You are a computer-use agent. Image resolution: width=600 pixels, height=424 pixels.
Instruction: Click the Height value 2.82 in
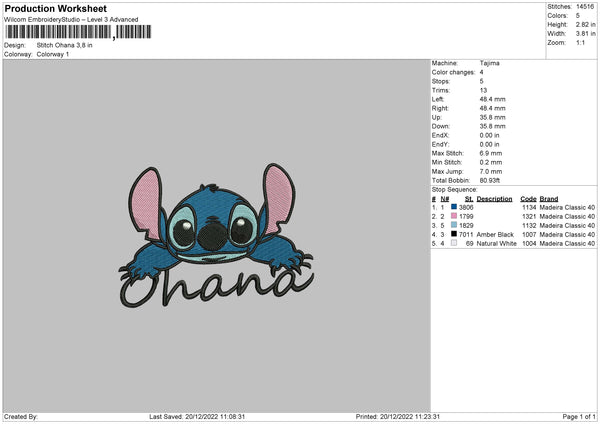[x=585, y=24]
